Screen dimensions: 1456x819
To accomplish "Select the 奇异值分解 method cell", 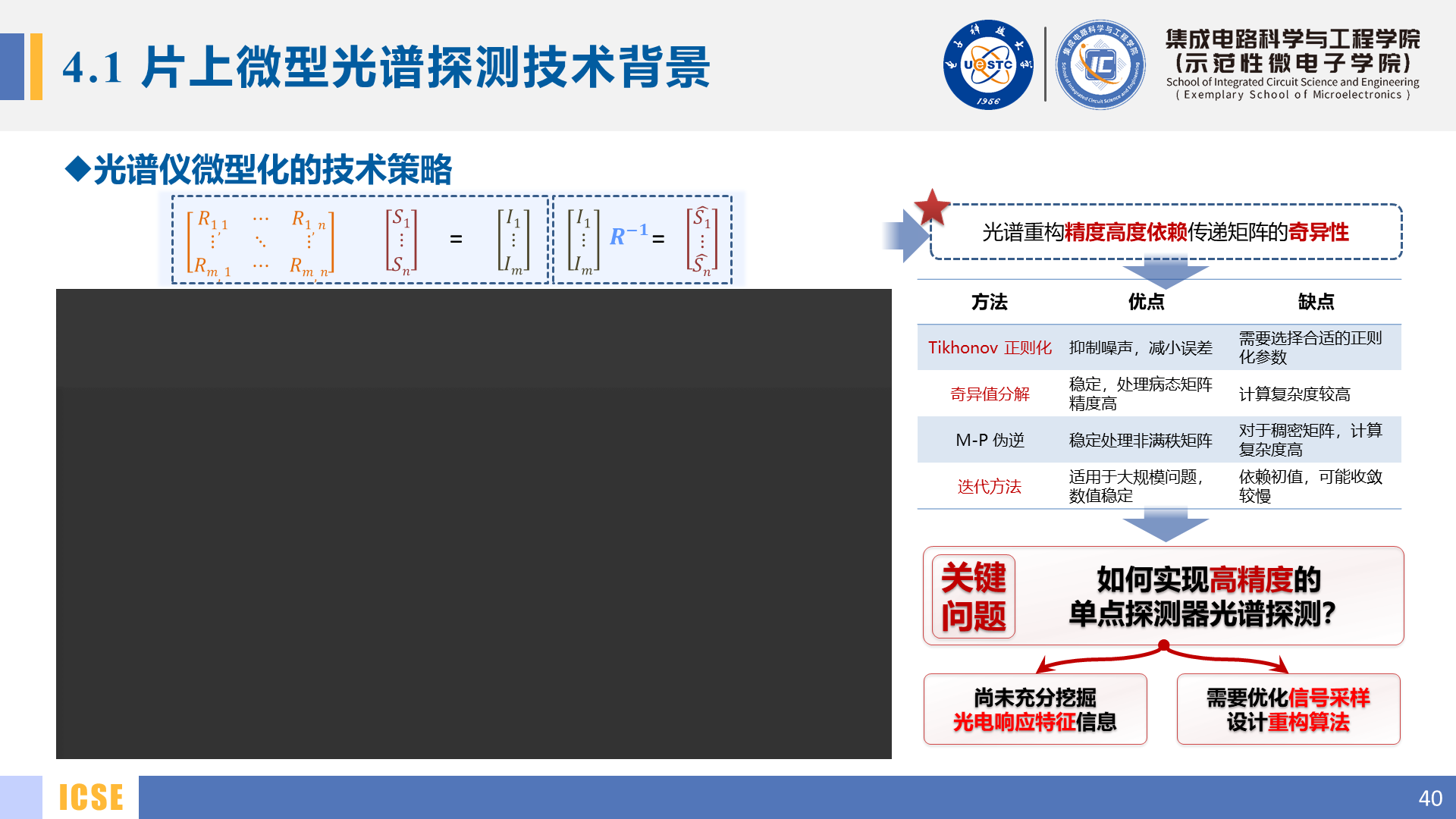I will [x=990, y=394].
